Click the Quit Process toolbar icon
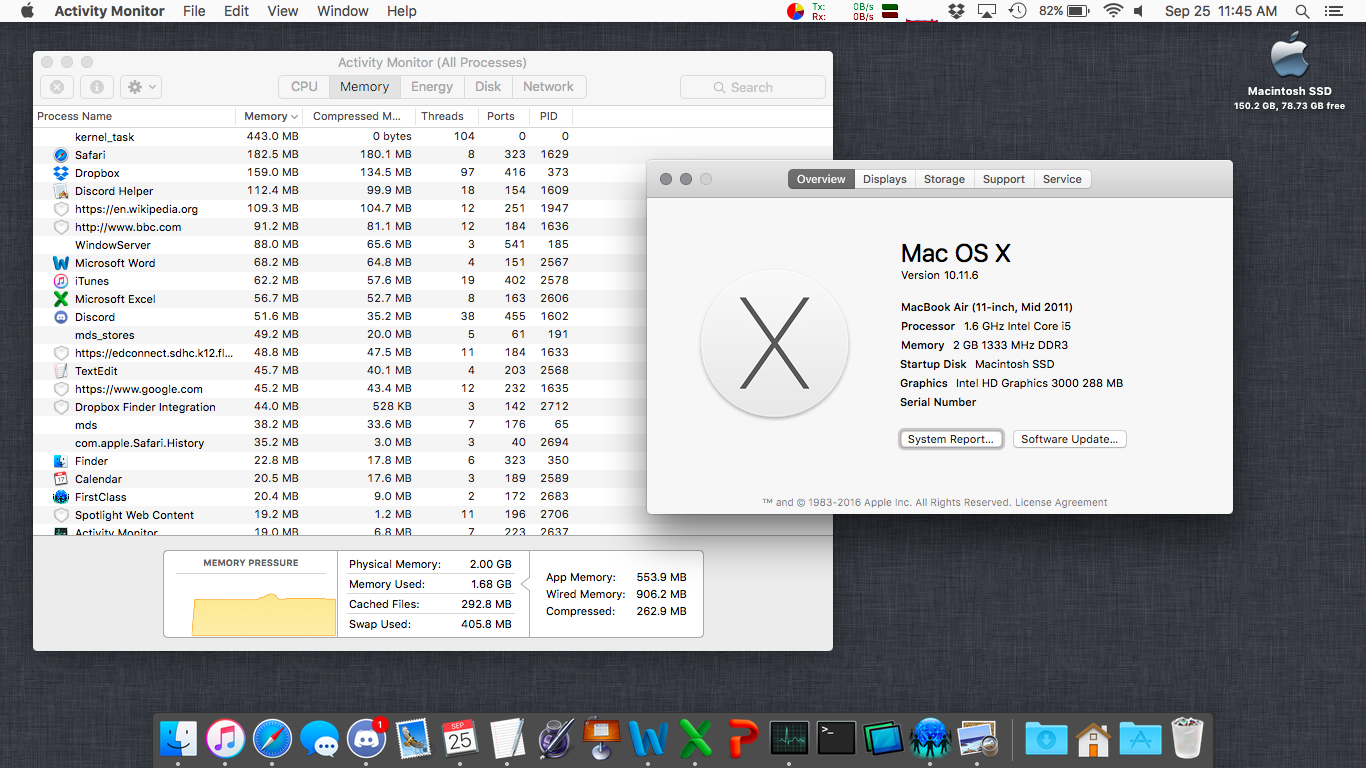 pos(57,87)
